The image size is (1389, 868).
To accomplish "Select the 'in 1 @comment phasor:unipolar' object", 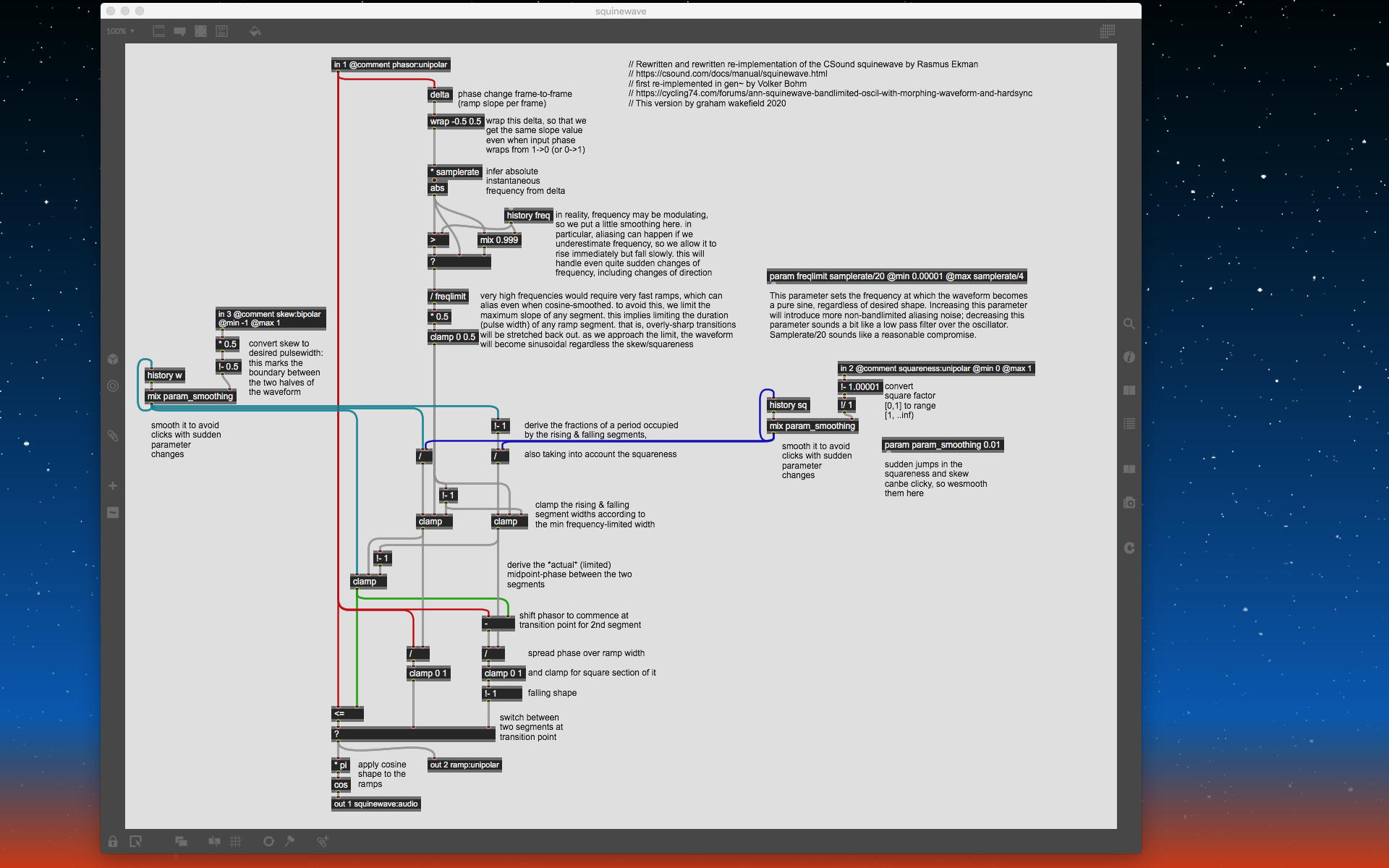I will tap(391, 65).
